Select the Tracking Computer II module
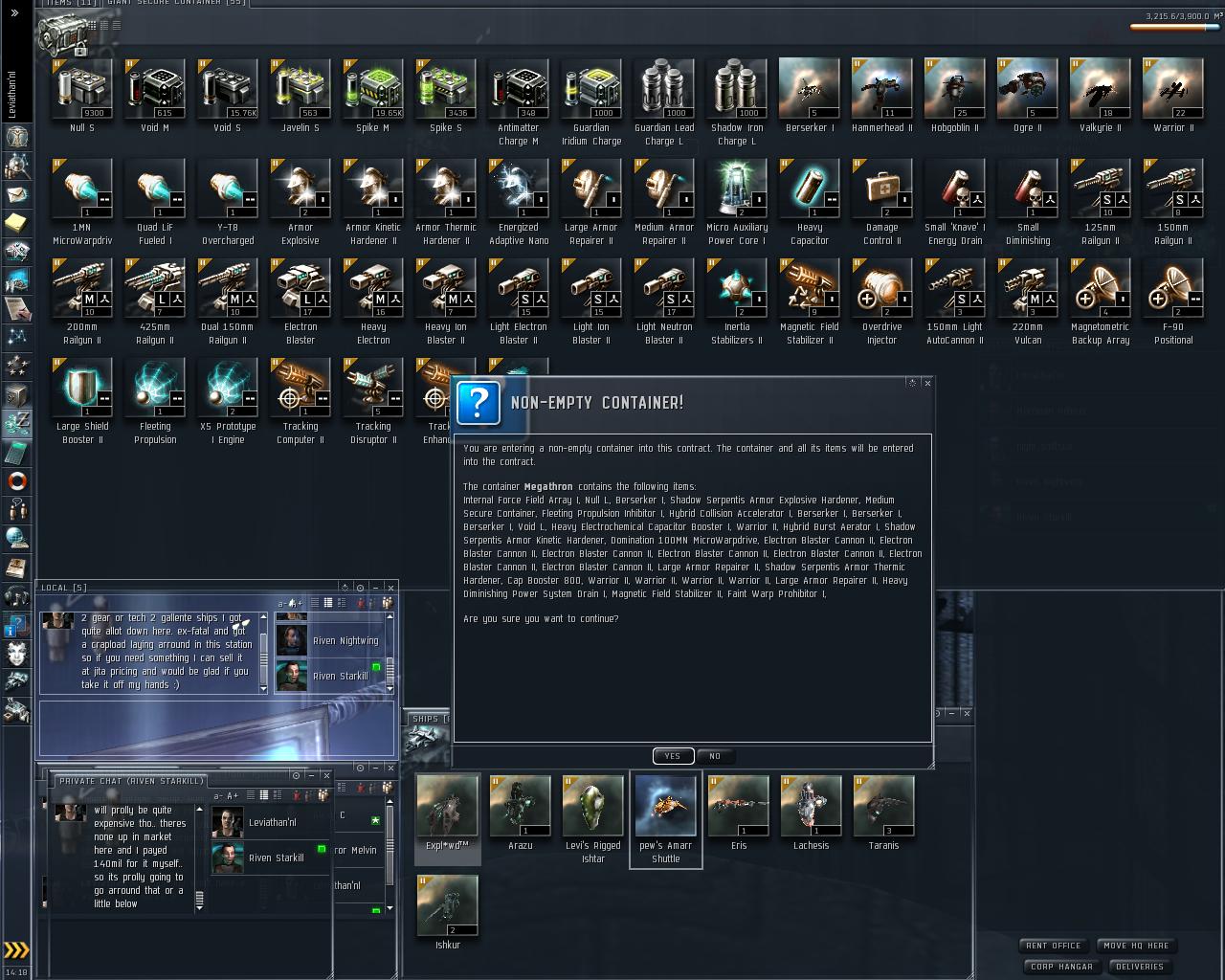Viewport: 1225px width, 980px height. click(301, 401)
